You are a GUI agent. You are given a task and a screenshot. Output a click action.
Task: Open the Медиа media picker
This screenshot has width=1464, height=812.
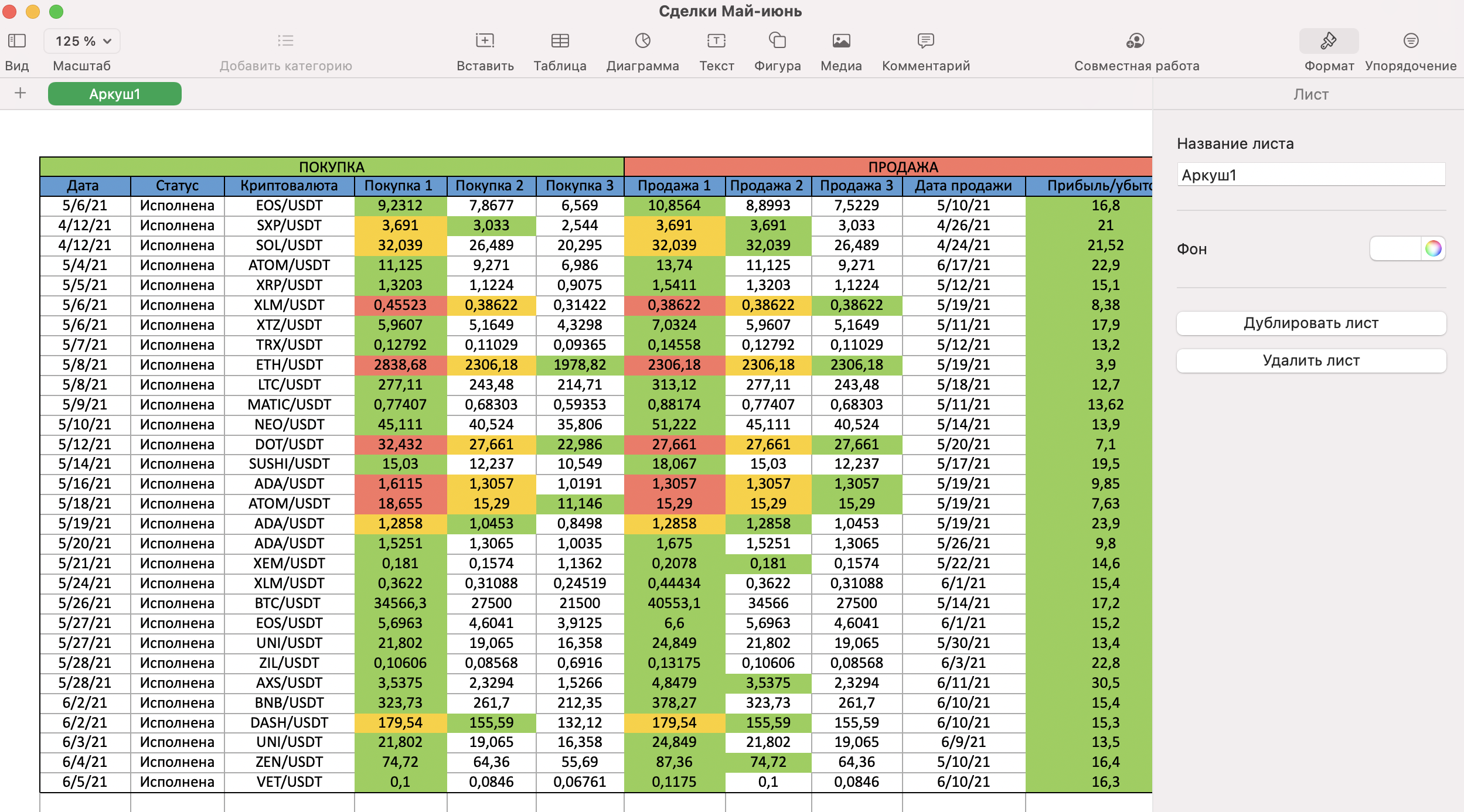(841, 40)
